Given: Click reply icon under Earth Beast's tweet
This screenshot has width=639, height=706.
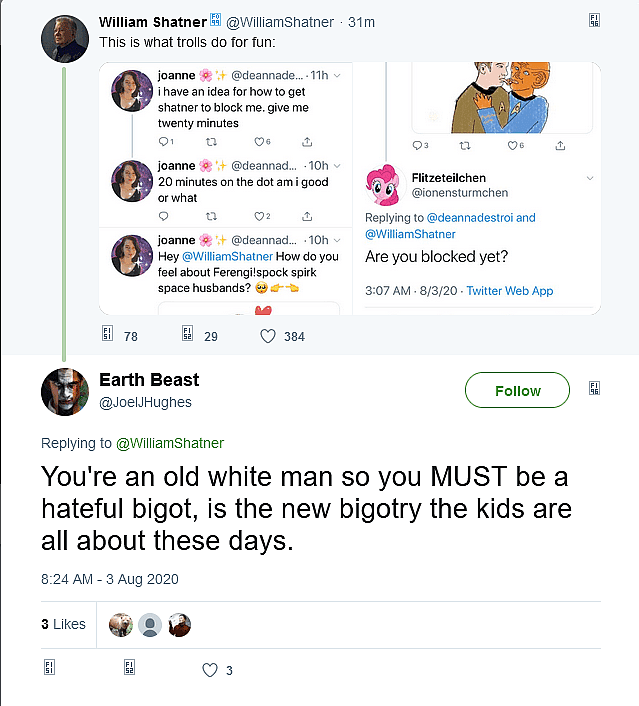Looking at the screenshot, I should (x=49, y=669).
